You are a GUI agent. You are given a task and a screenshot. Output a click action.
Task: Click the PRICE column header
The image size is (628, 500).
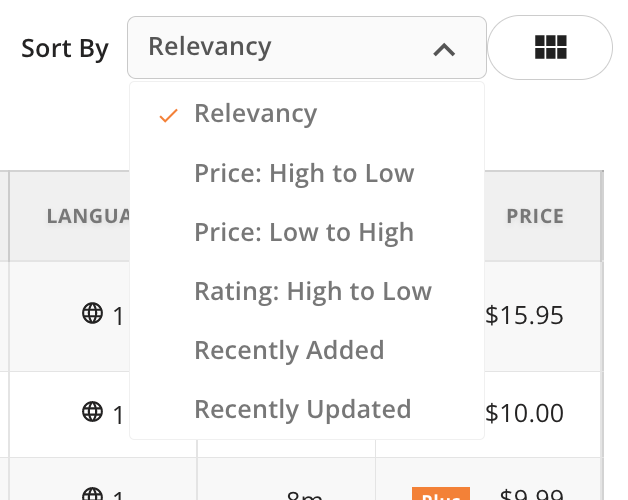pyautogui.click(x=535, y=216)
